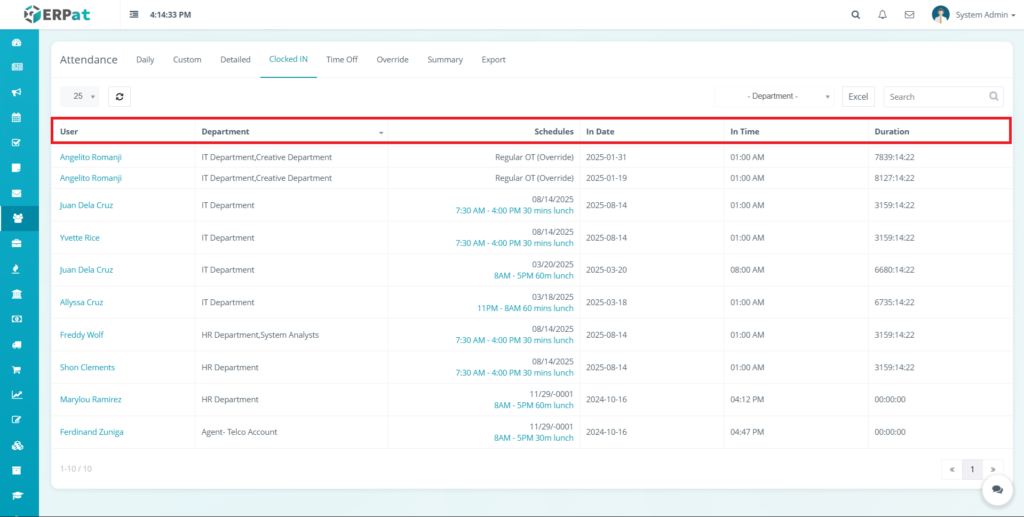Go to next page with pagination arrow
The height and width of the screenshot is (517, 1024).
click(993, 468)
